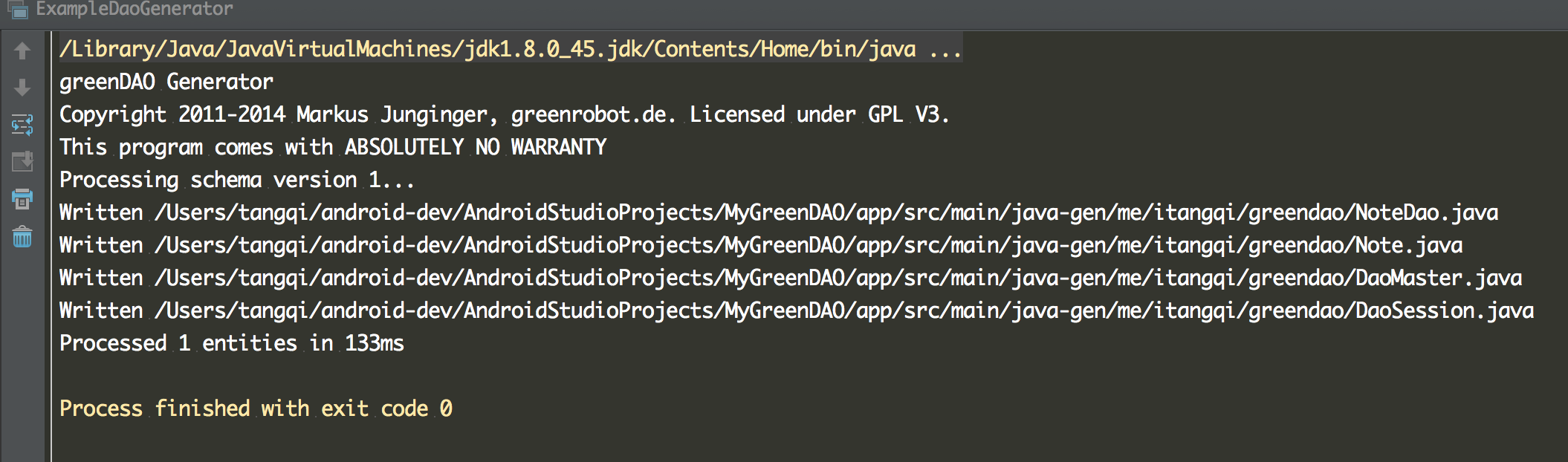Clear console with the trash icon
The width and height of the screenshot is (1568, 462).
point(22,237)
